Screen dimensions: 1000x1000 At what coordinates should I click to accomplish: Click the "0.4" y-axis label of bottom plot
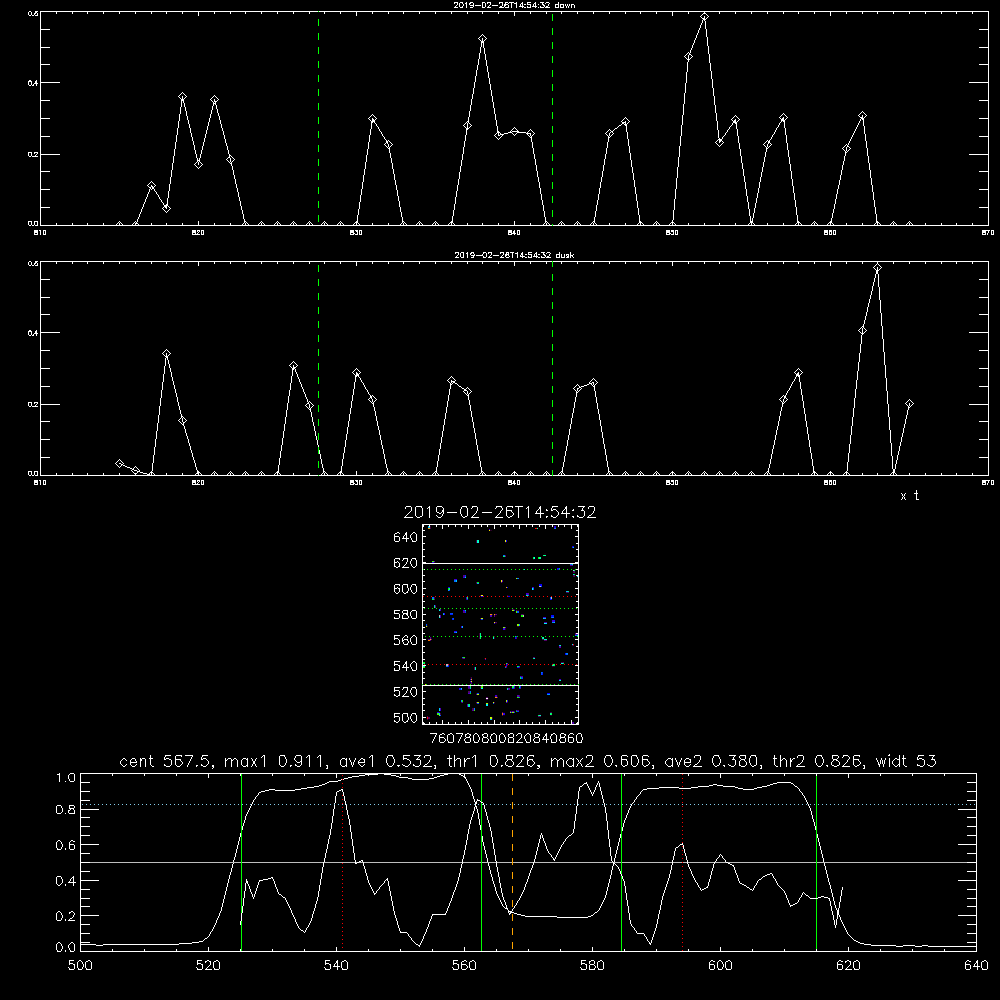66,881
